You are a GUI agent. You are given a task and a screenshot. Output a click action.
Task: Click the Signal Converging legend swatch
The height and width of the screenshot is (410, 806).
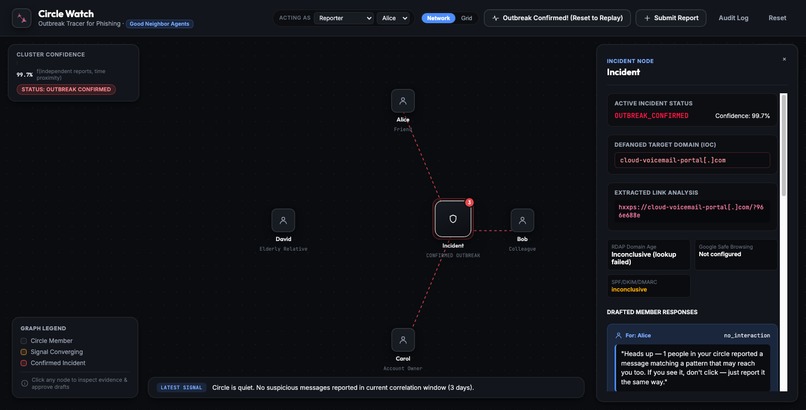click(x=24, y=352)
